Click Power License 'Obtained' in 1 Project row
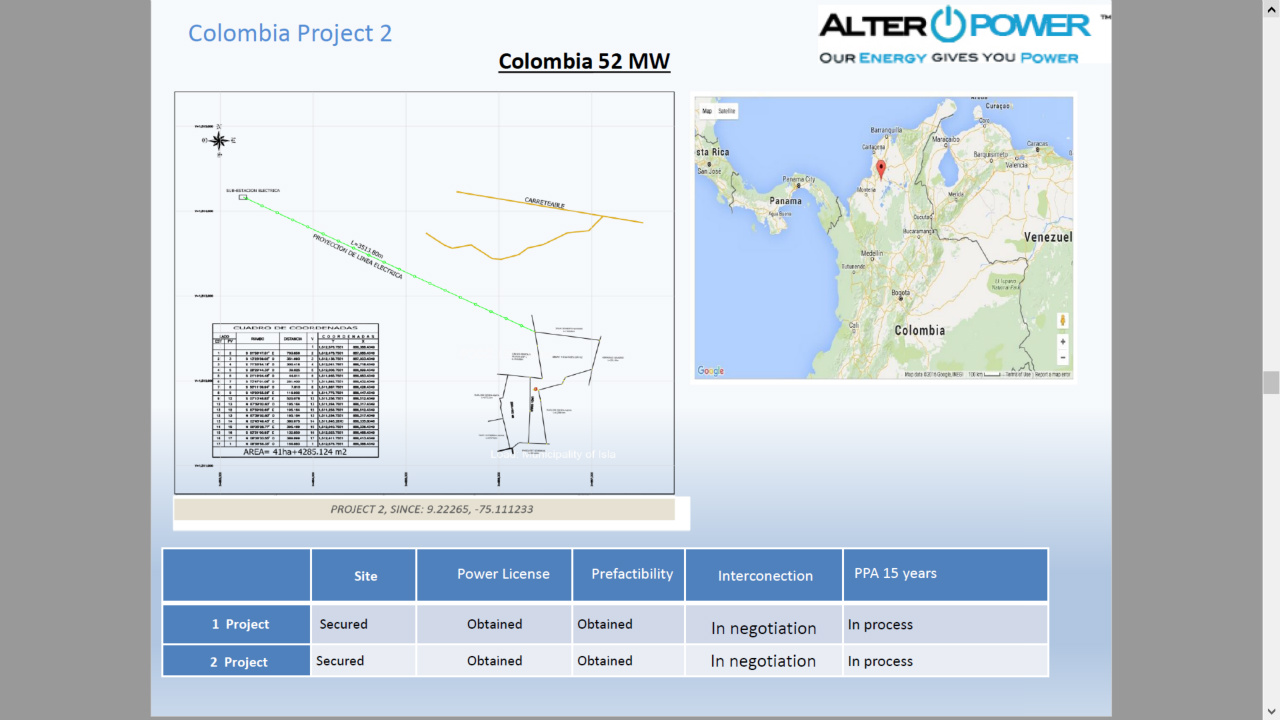Image resolution: width=1280 pixels, height=720 pixels. [x=495, y=624]
